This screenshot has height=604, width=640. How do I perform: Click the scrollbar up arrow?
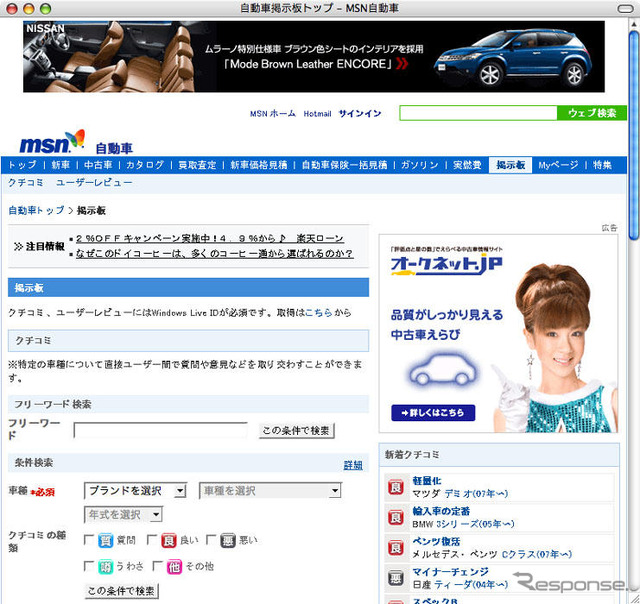(x=633, y=24)
